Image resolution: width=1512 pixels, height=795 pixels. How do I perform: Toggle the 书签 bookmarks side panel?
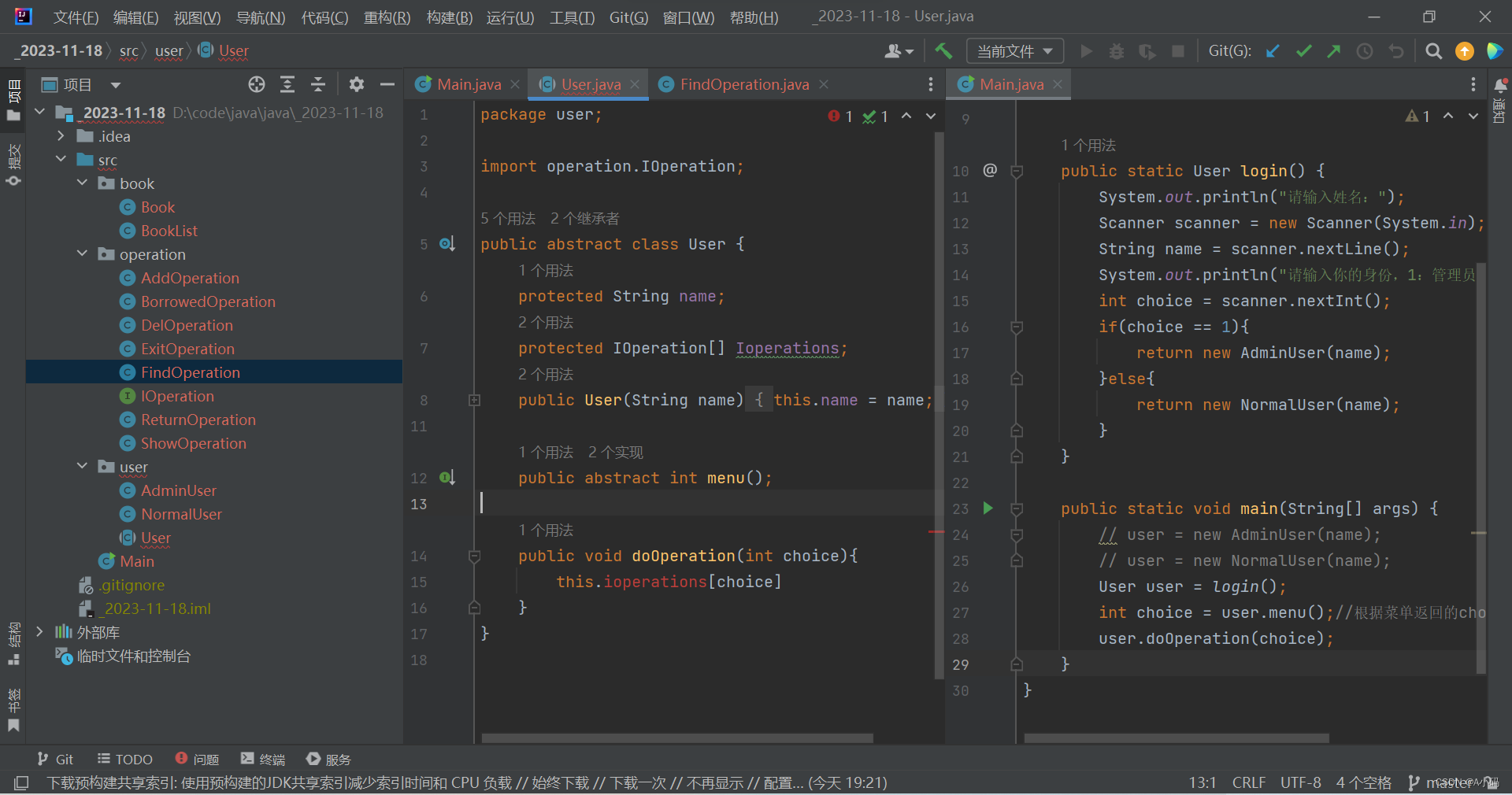(x=13, y=709)
